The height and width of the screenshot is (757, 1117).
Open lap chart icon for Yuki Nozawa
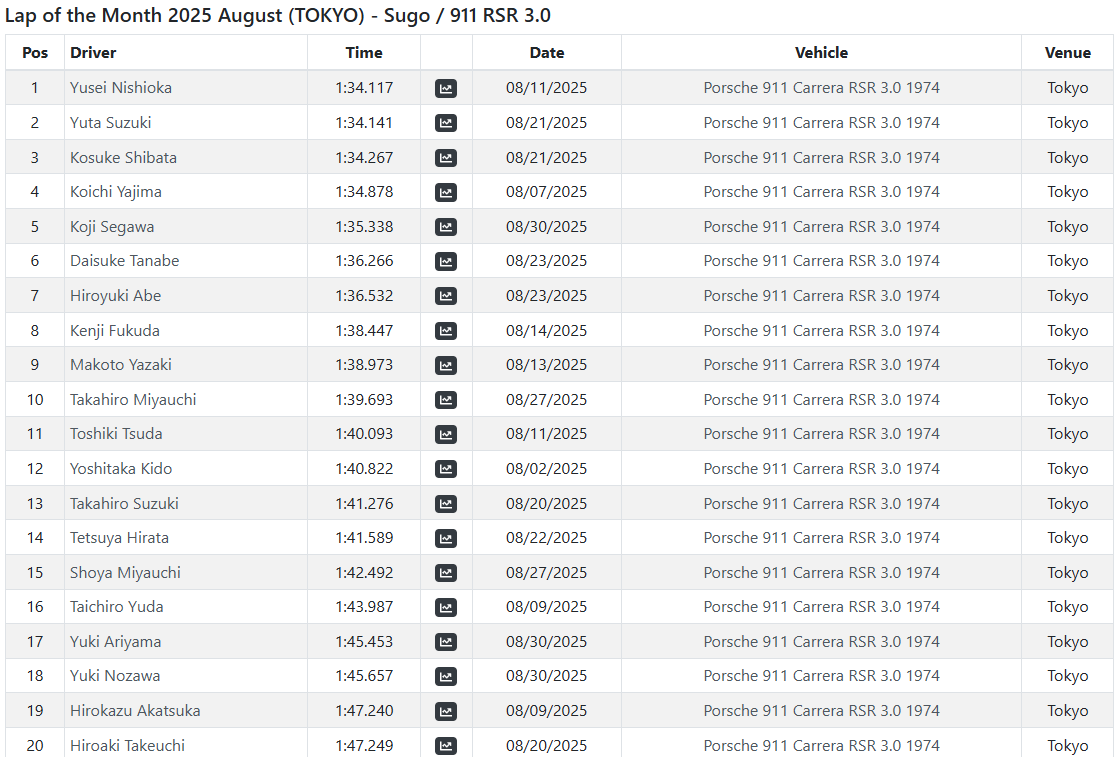click(446, 677)
